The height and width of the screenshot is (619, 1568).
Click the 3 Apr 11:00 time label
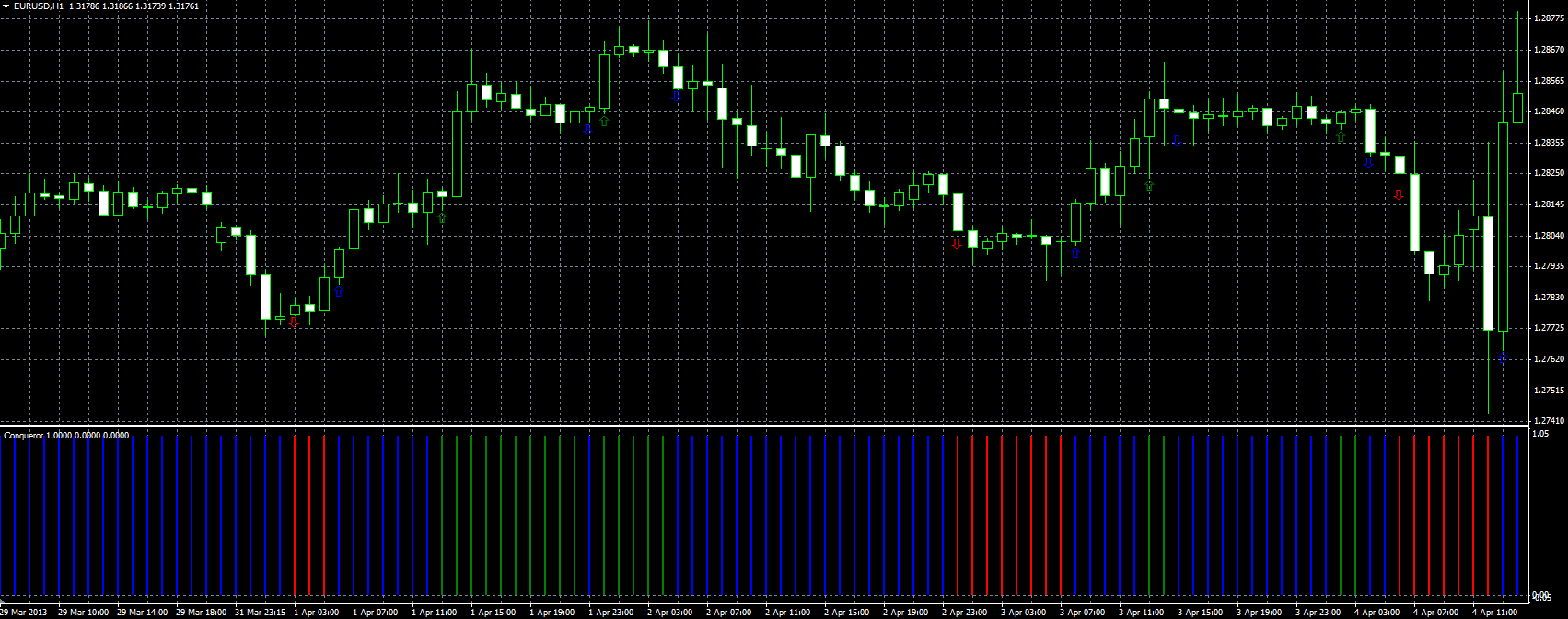pos(1142,612)
